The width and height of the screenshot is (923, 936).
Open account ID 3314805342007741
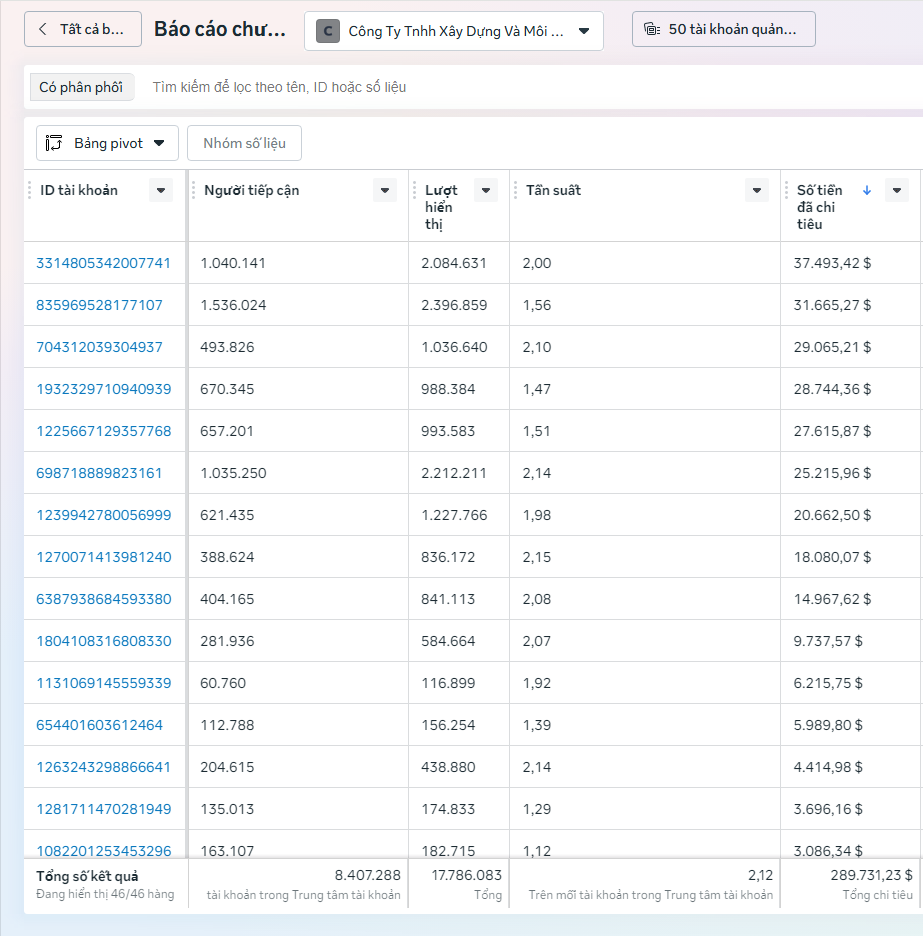[x=103, y=263]
